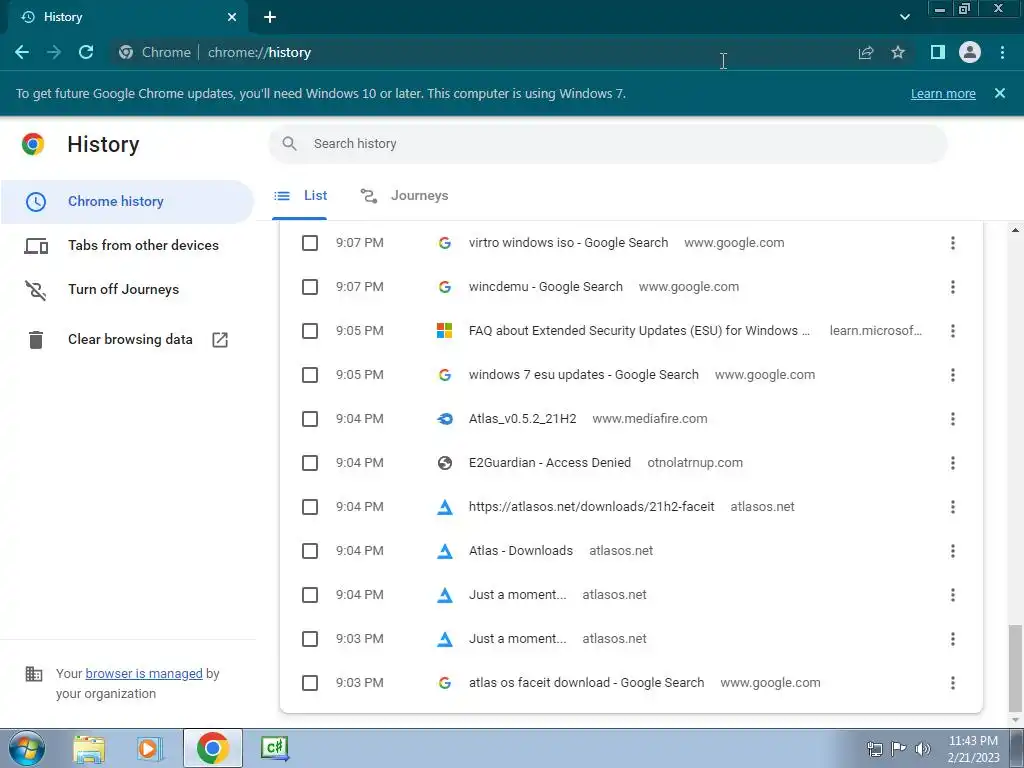
Task: Open more actions for wincdemu entry
Action: 953,287
